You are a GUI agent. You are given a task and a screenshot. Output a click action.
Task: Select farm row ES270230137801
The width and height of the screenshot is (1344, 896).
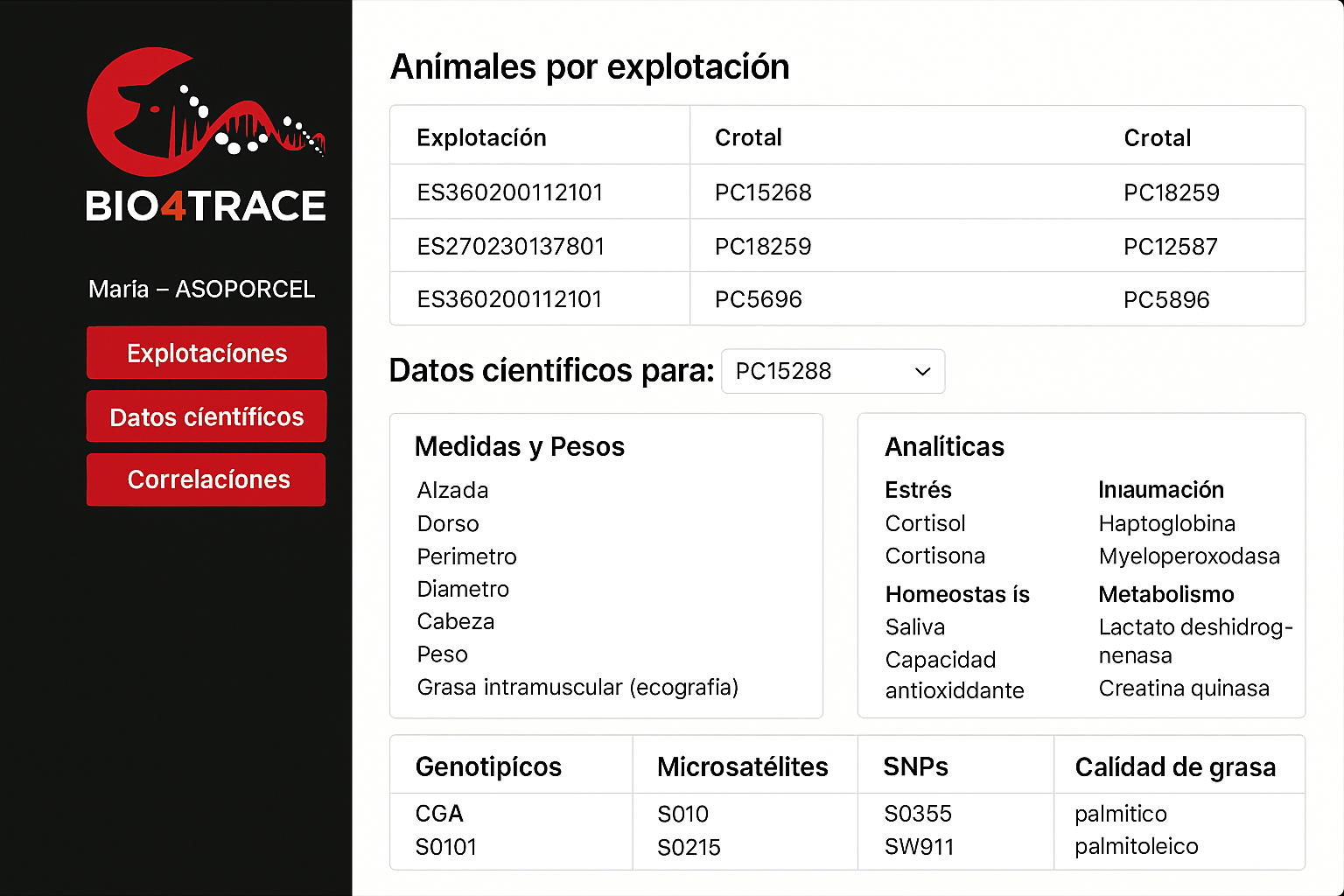point(510,246)
